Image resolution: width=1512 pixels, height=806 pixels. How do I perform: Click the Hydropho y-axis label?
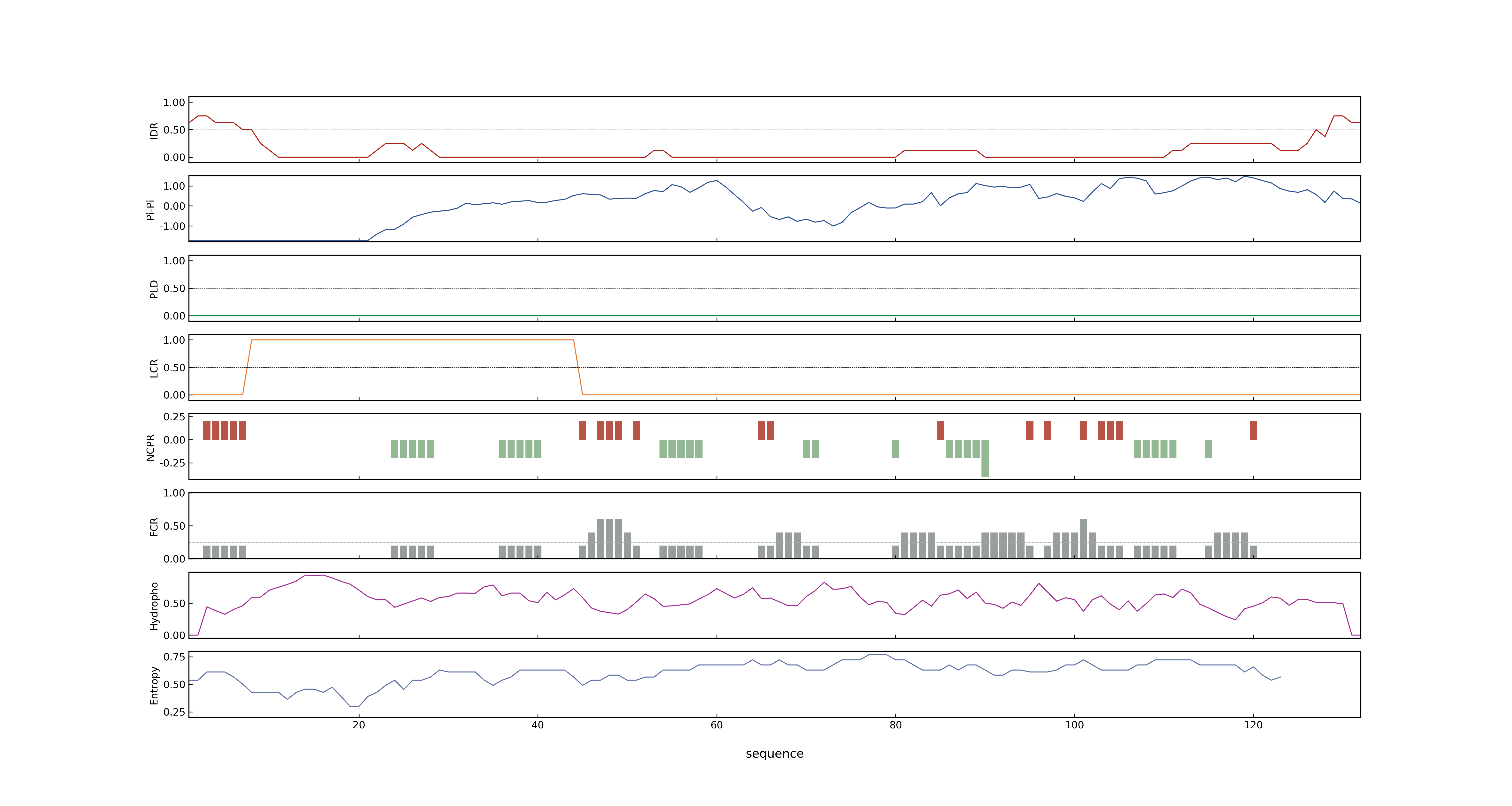coord(154,606)
